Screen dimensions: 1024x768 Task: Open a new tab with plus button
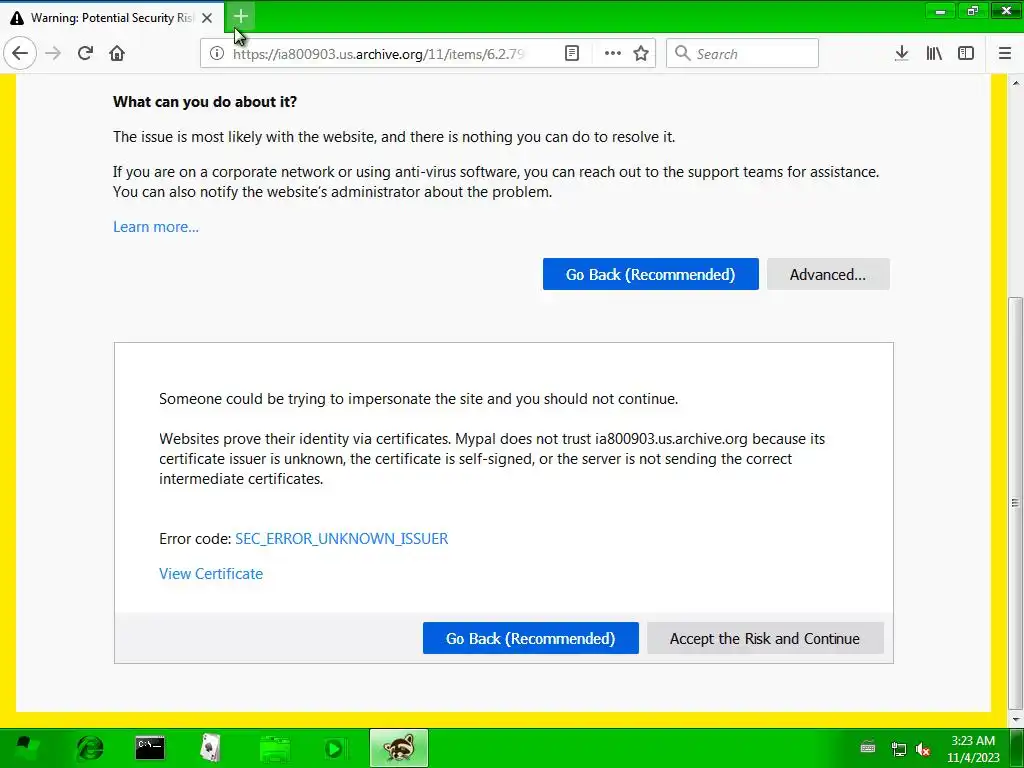tap(240, 16)
